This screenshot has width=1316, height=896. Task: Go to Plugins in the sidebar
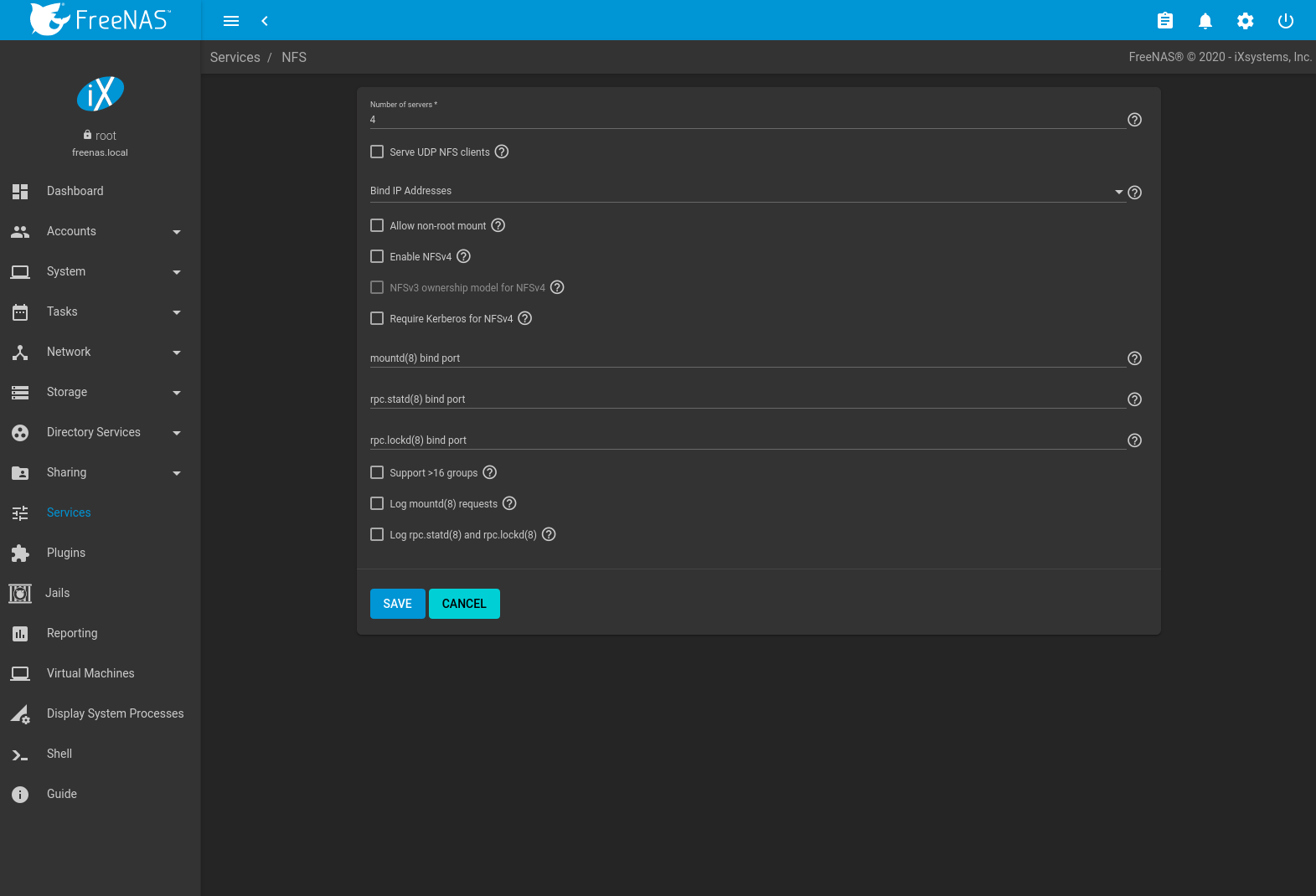click(66, 553)
